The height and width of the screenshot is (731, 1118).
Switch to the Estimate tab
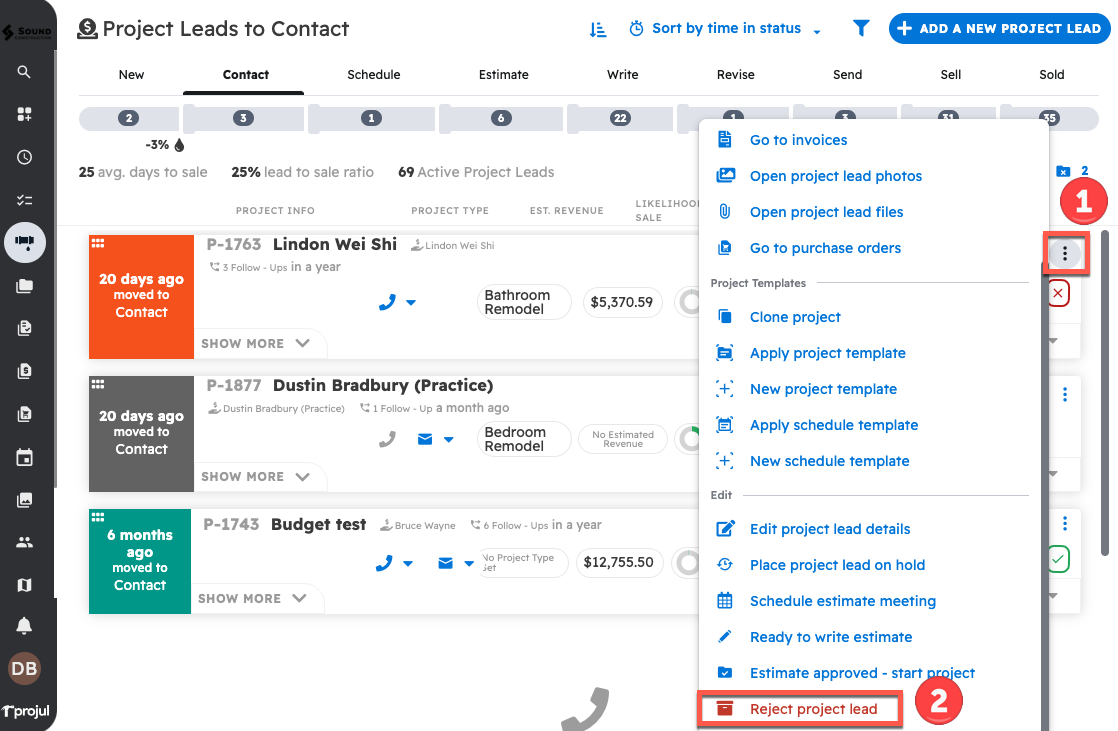coord(503,75)
